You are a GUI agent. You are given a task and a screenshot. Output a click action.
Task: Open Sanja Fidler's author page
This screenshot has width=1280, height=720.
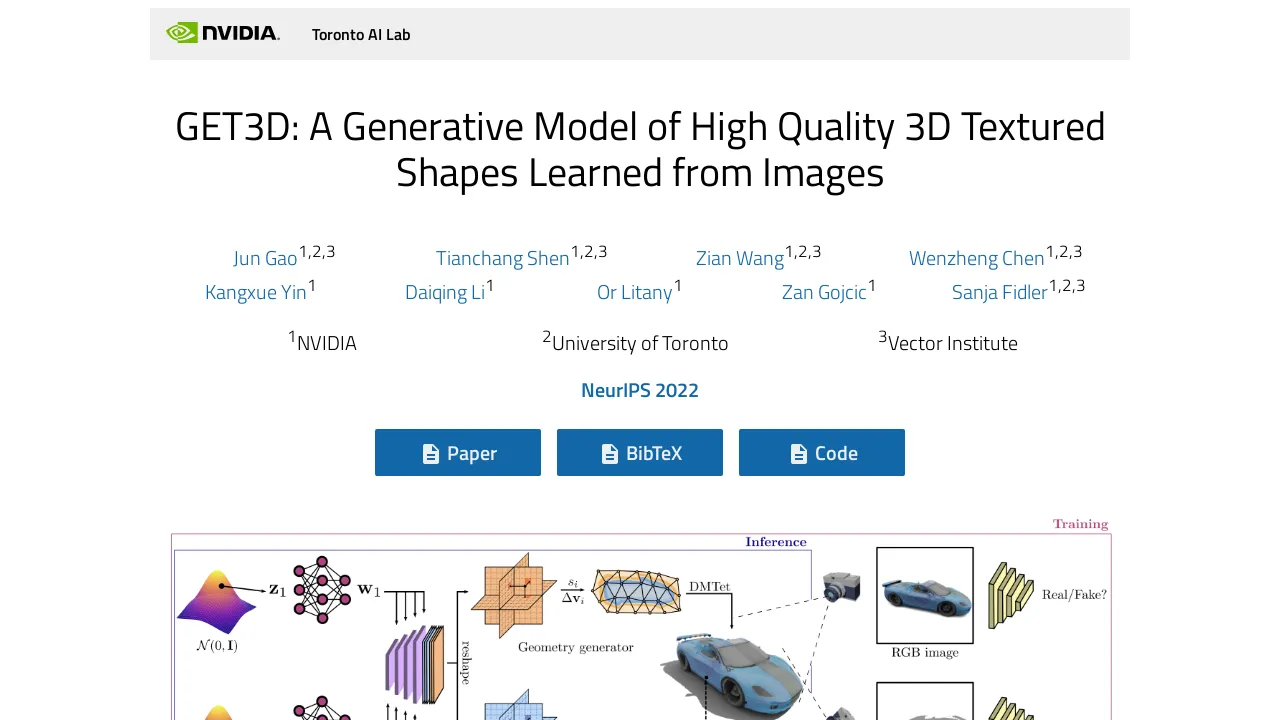1000,292
